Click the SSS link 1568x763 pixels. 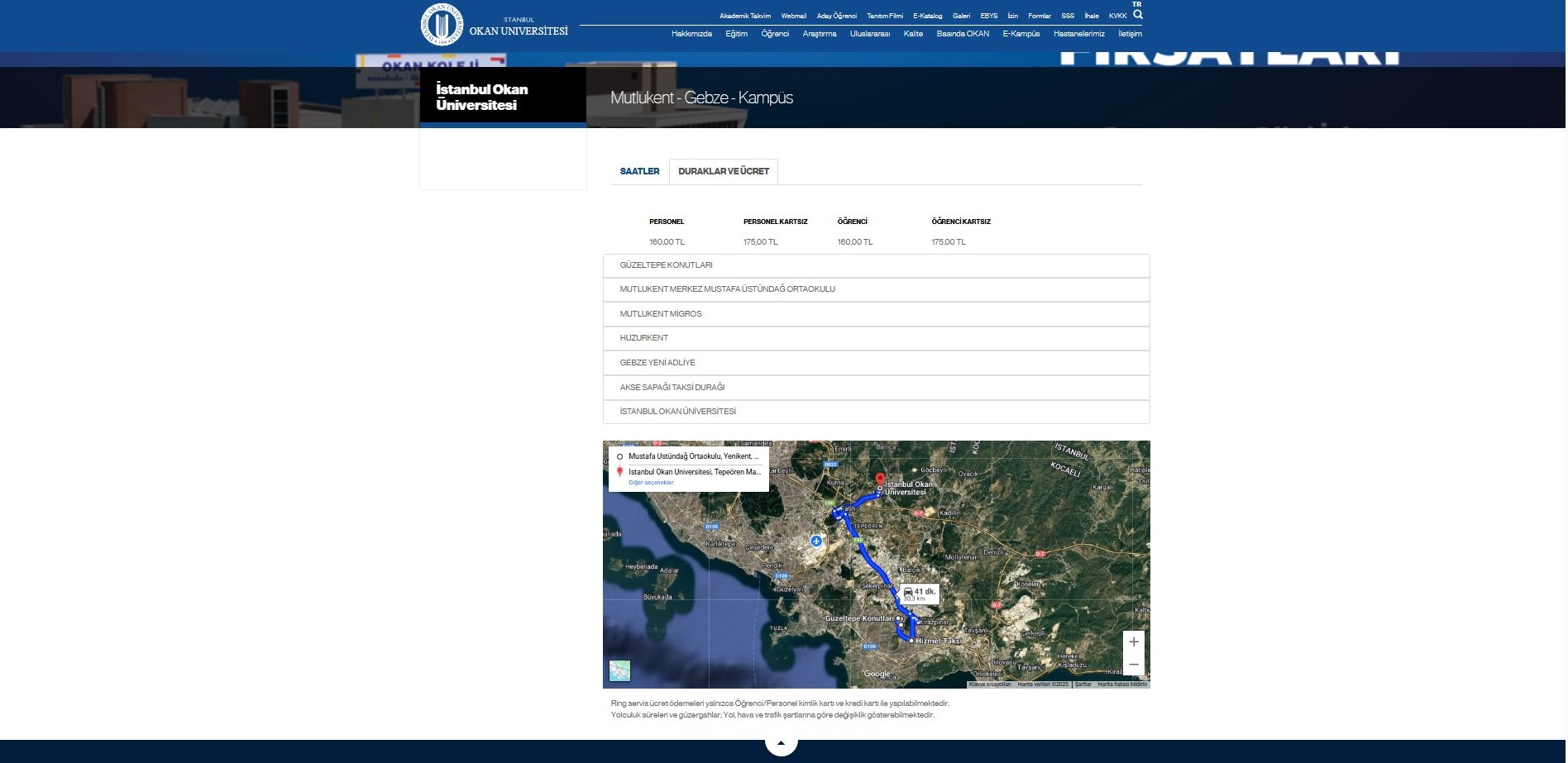coord(1068,16)
